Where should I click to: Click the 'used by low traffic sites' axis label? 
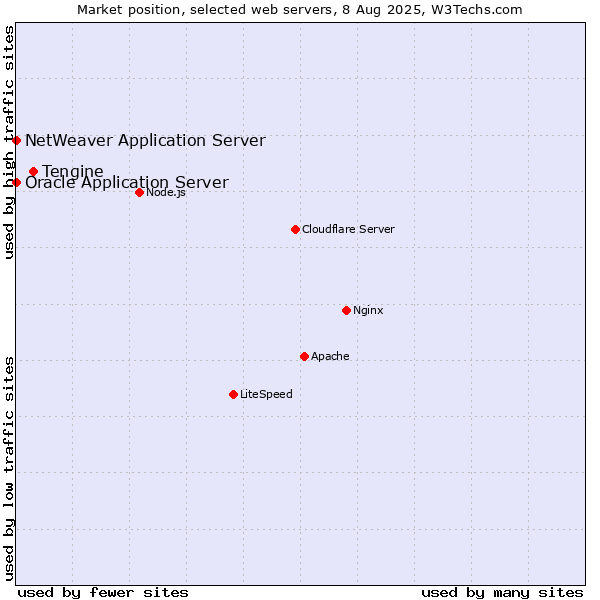click(x=8, y=470)
